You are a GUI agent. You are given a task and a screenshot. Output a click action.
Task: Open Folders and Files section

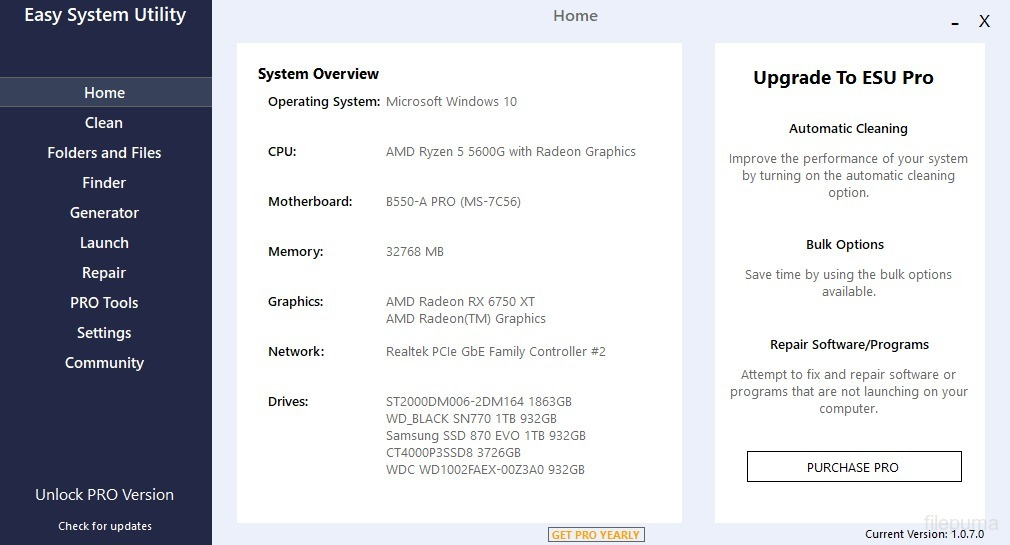104,153
